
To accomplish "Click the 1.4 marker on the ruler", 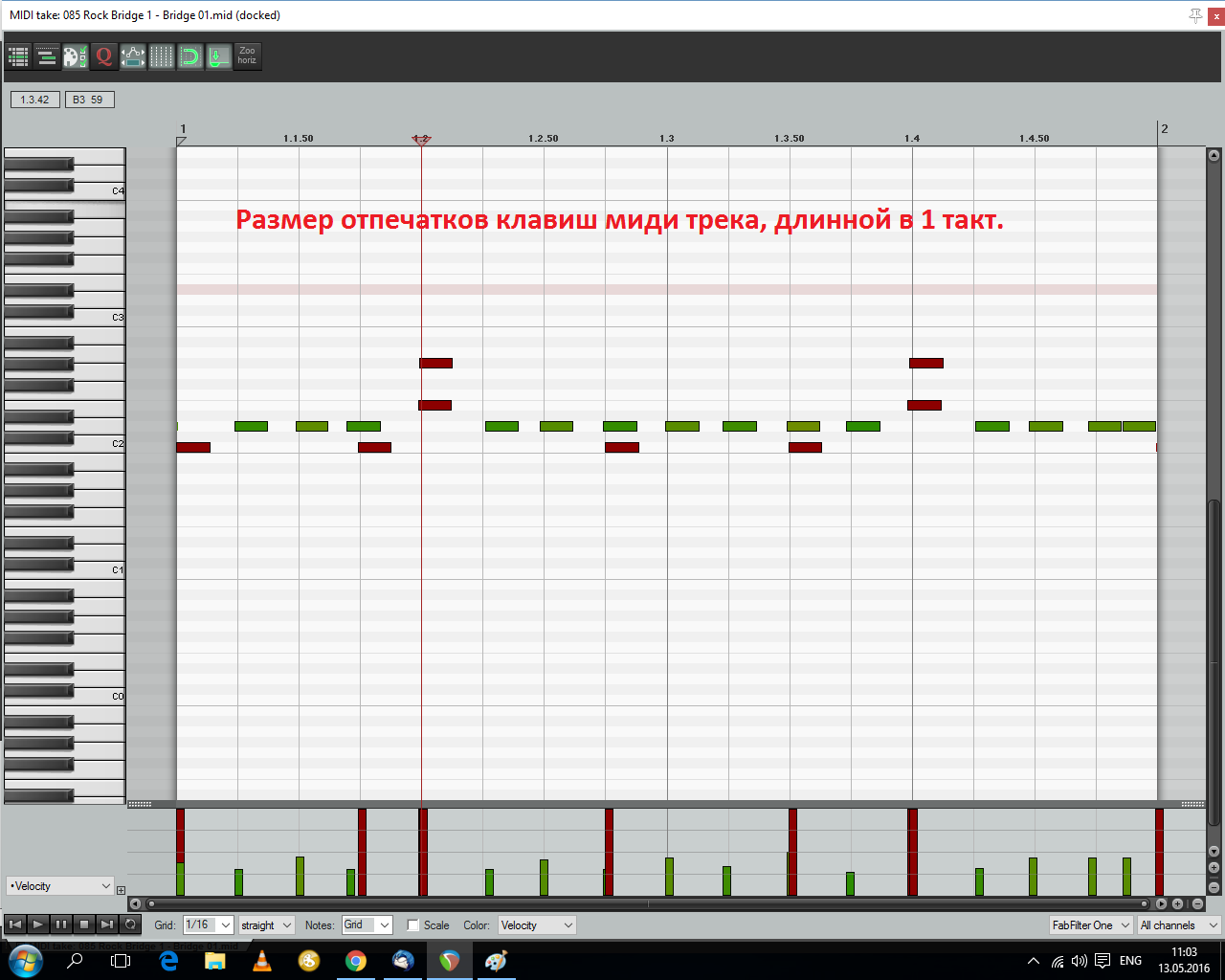I will coord(912,139).
